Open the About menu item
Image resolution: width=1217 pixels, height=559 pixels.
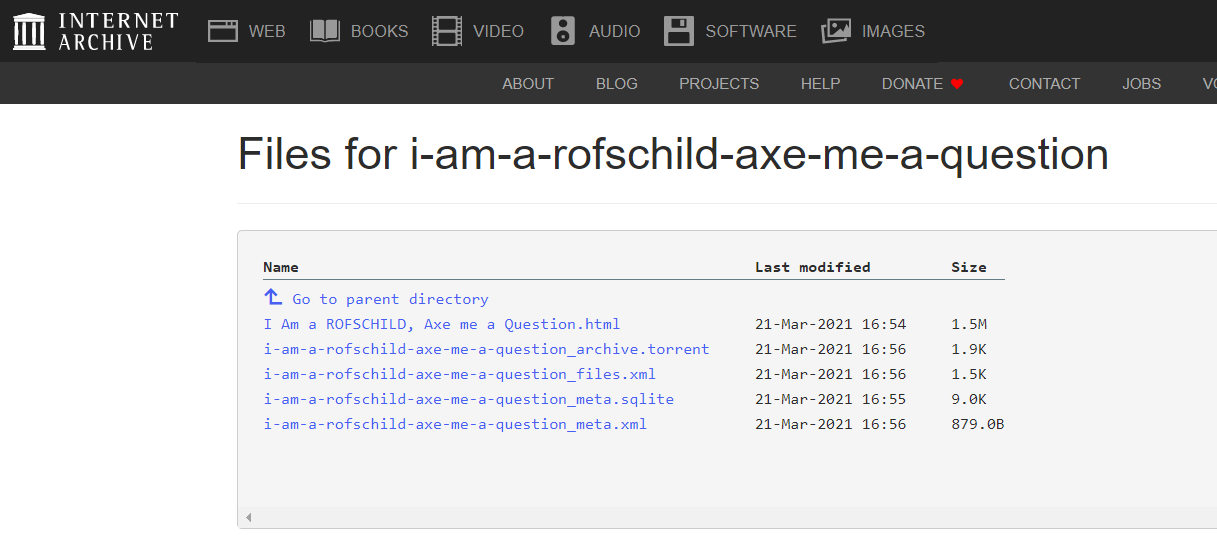pos(528,84)
